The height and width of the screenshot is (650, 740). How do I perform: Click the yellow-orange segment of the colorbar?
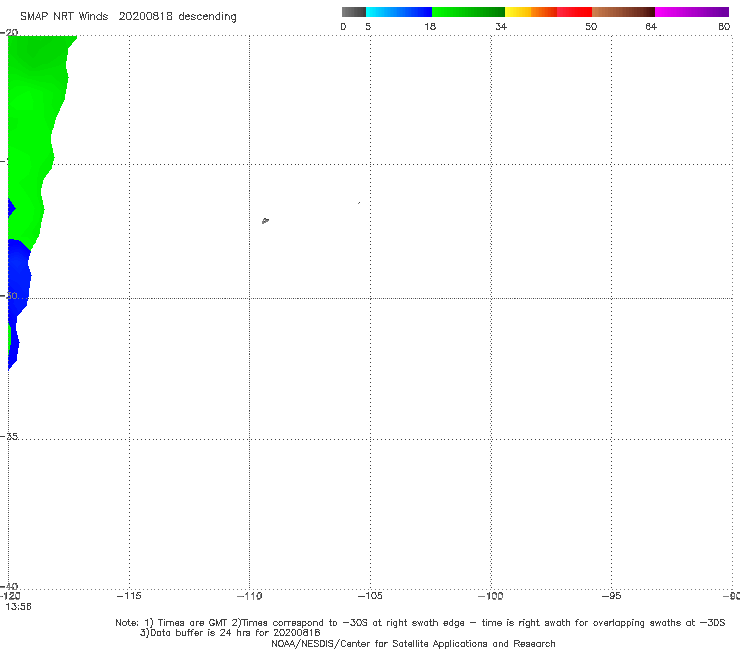[531, 12]
